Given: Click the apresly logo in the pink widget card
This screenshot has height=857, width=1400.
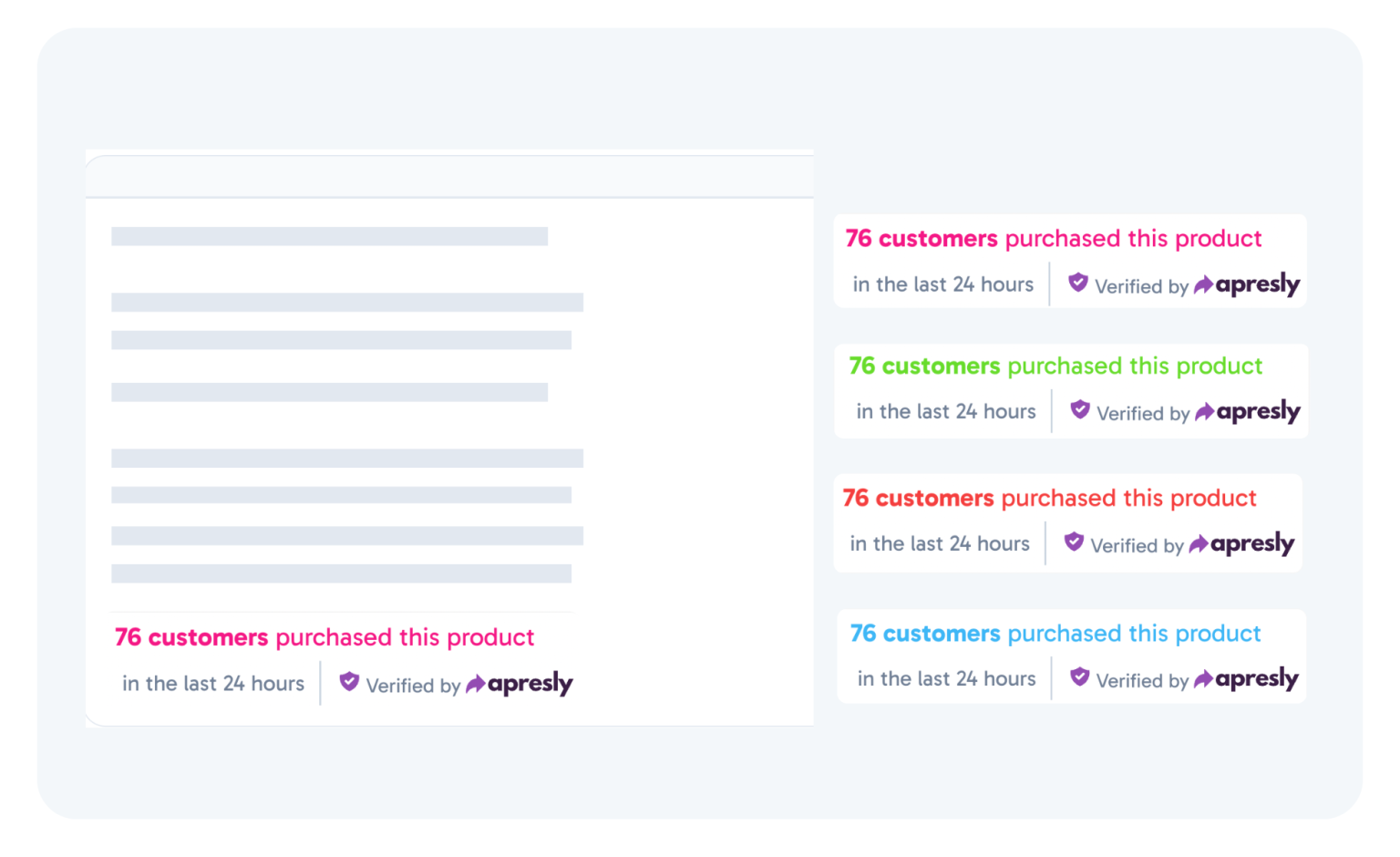Looking at the screenshot, I should click(x=1247, y=284).
